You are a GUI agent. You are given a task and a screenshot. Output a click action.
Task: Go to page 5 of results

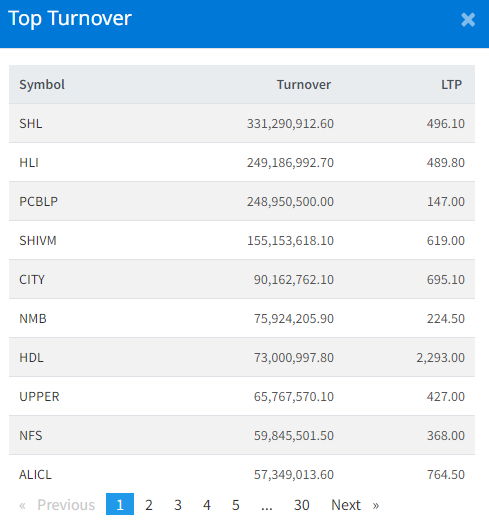click(236, 505)
